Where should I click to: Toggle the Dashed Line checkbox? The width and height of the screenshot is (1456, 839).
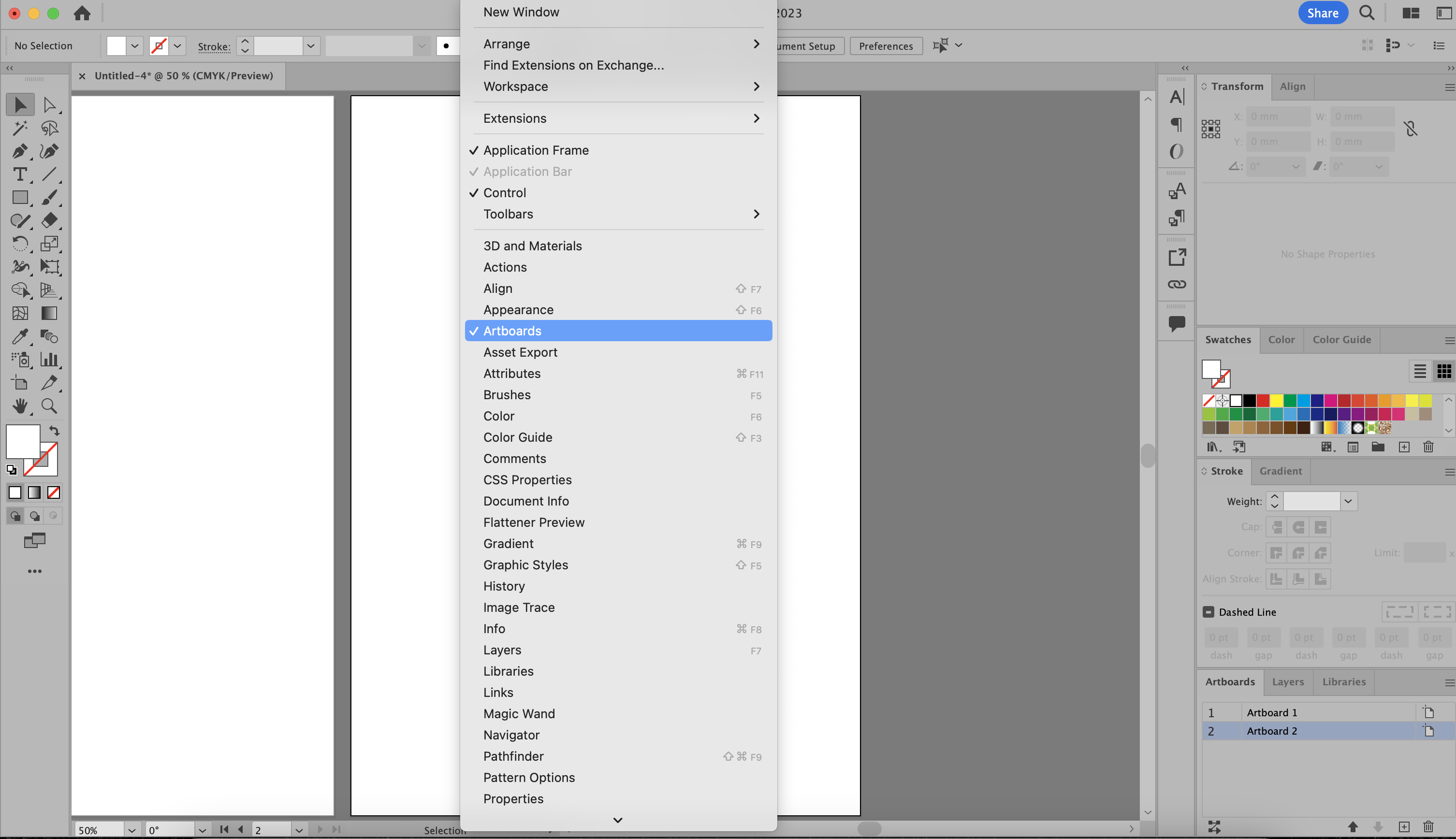[x=1208, y=612]
